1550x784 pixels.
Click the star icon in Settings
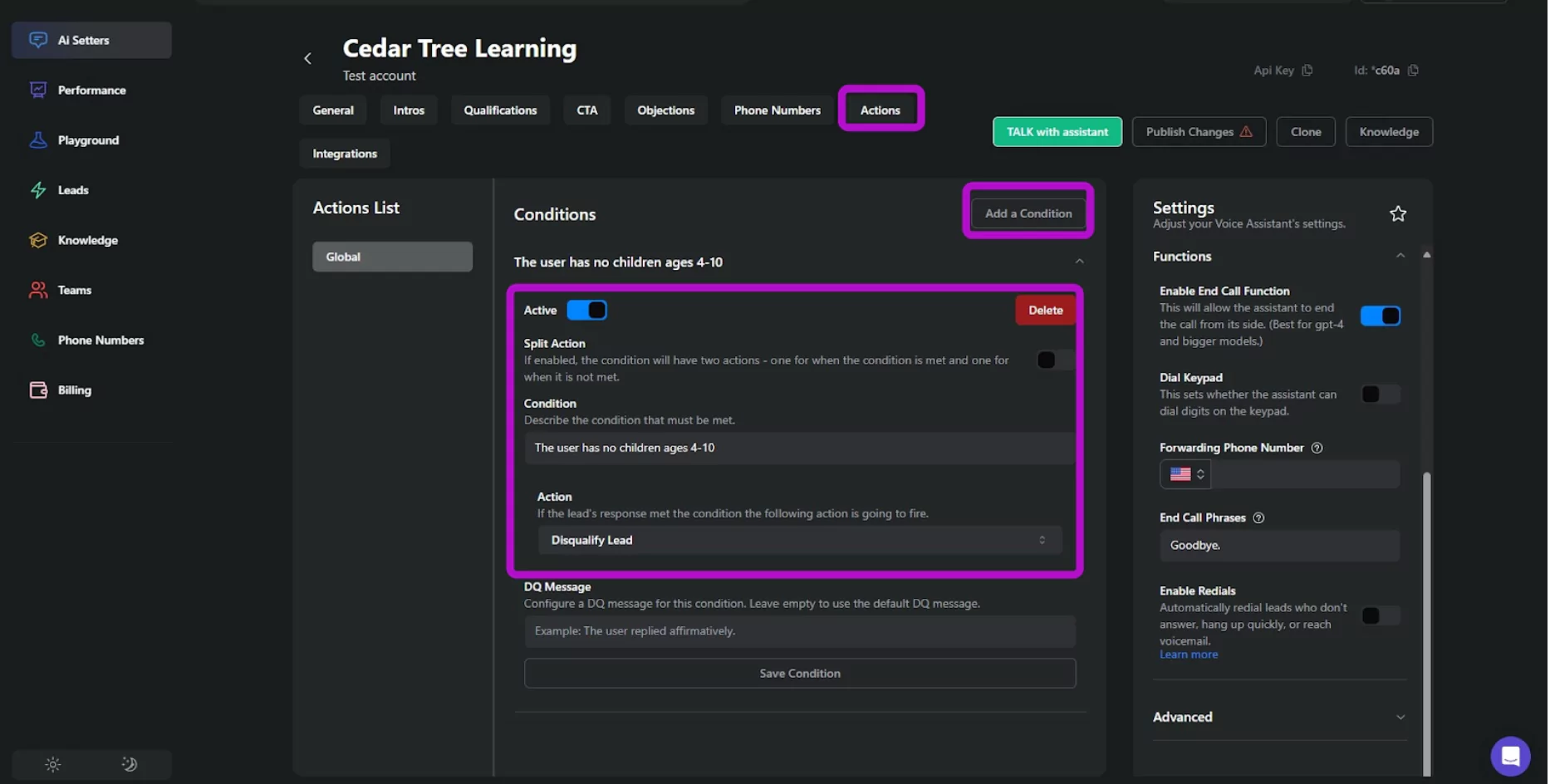point(1398,214)
